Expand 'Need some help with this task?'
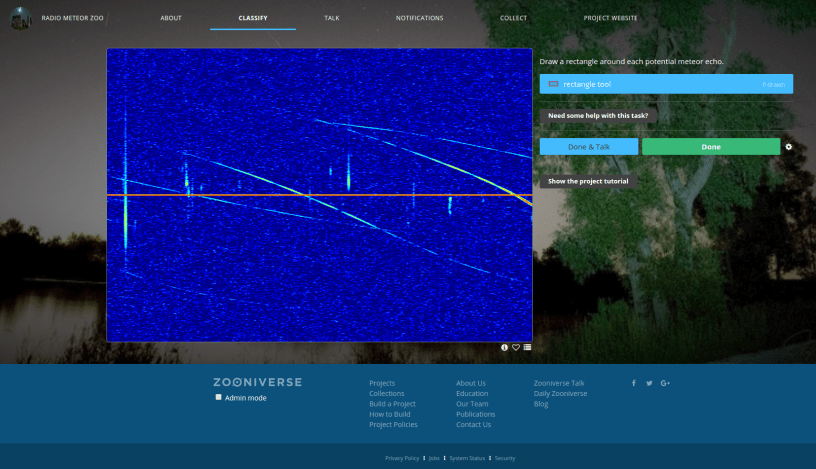This screenshot has width=816, height=469. click(x=598, y=115)
